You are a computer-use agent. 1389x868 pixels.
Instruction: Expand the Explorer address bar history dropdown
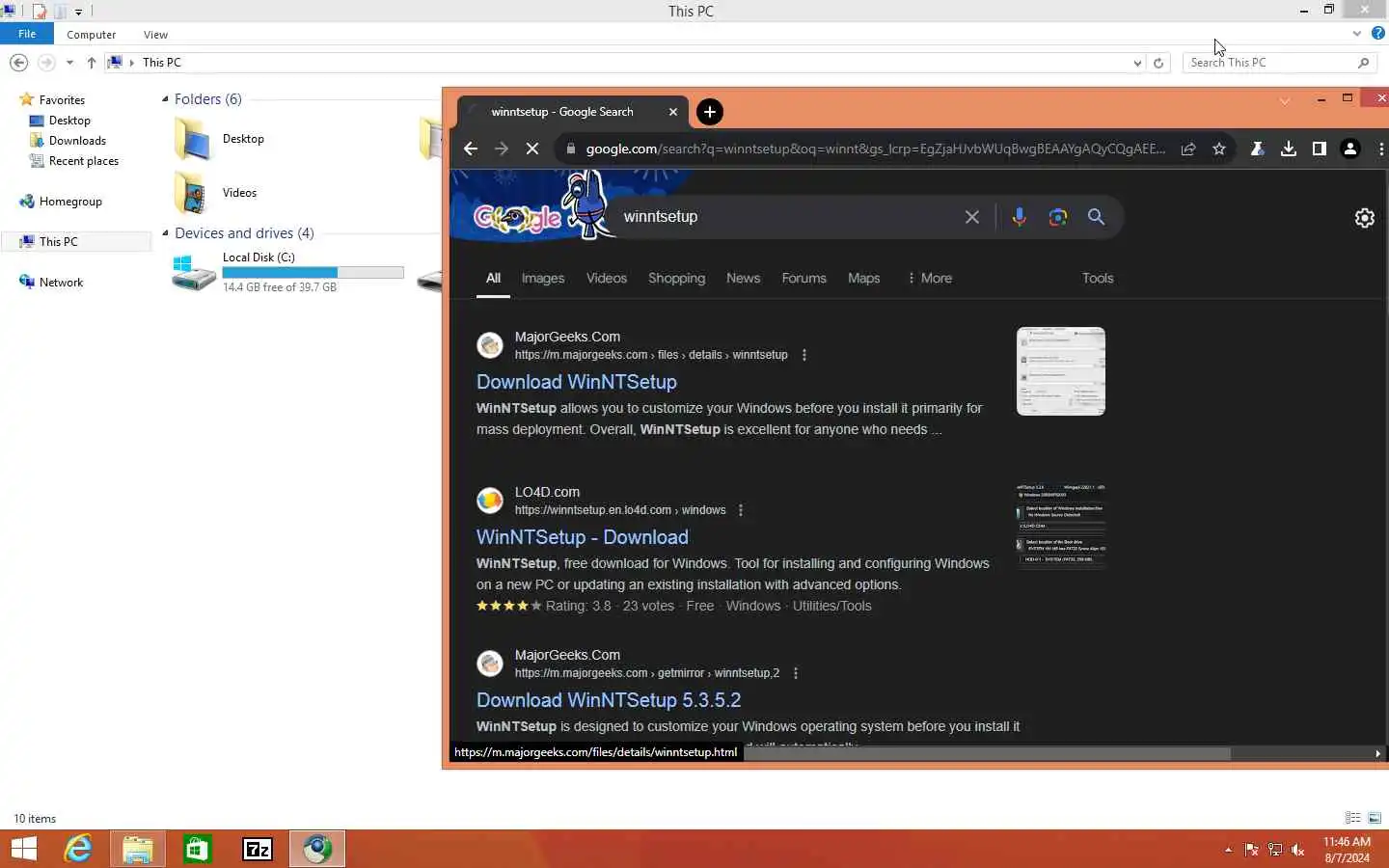(1137, 63)
